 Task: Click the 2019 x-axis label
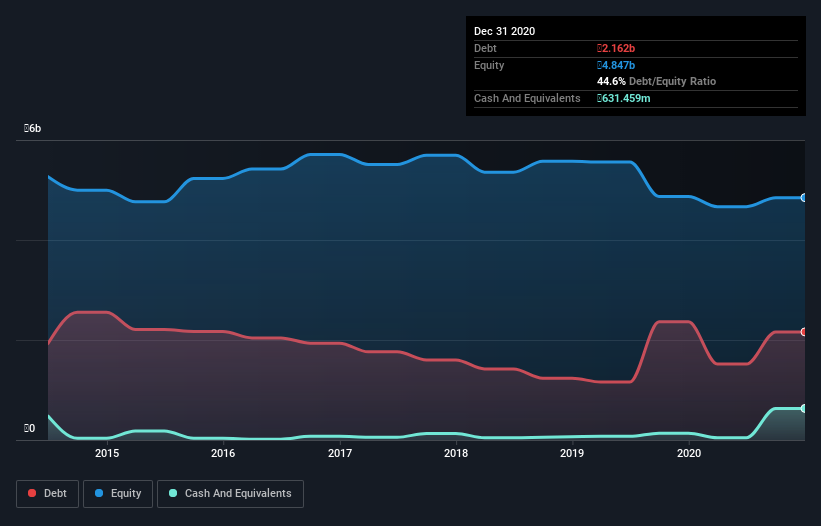572,453
